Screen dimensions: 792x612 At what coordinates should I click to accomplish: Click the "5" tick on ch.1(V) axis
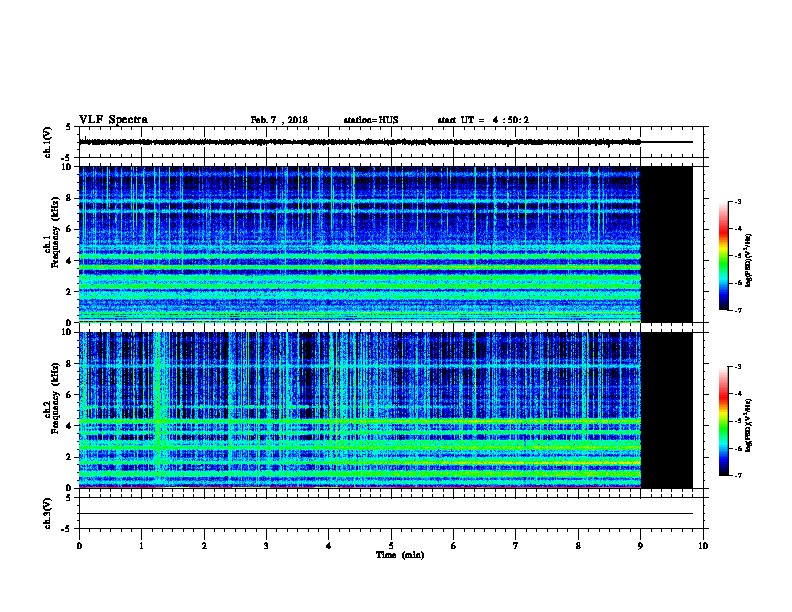click(68, 127)
